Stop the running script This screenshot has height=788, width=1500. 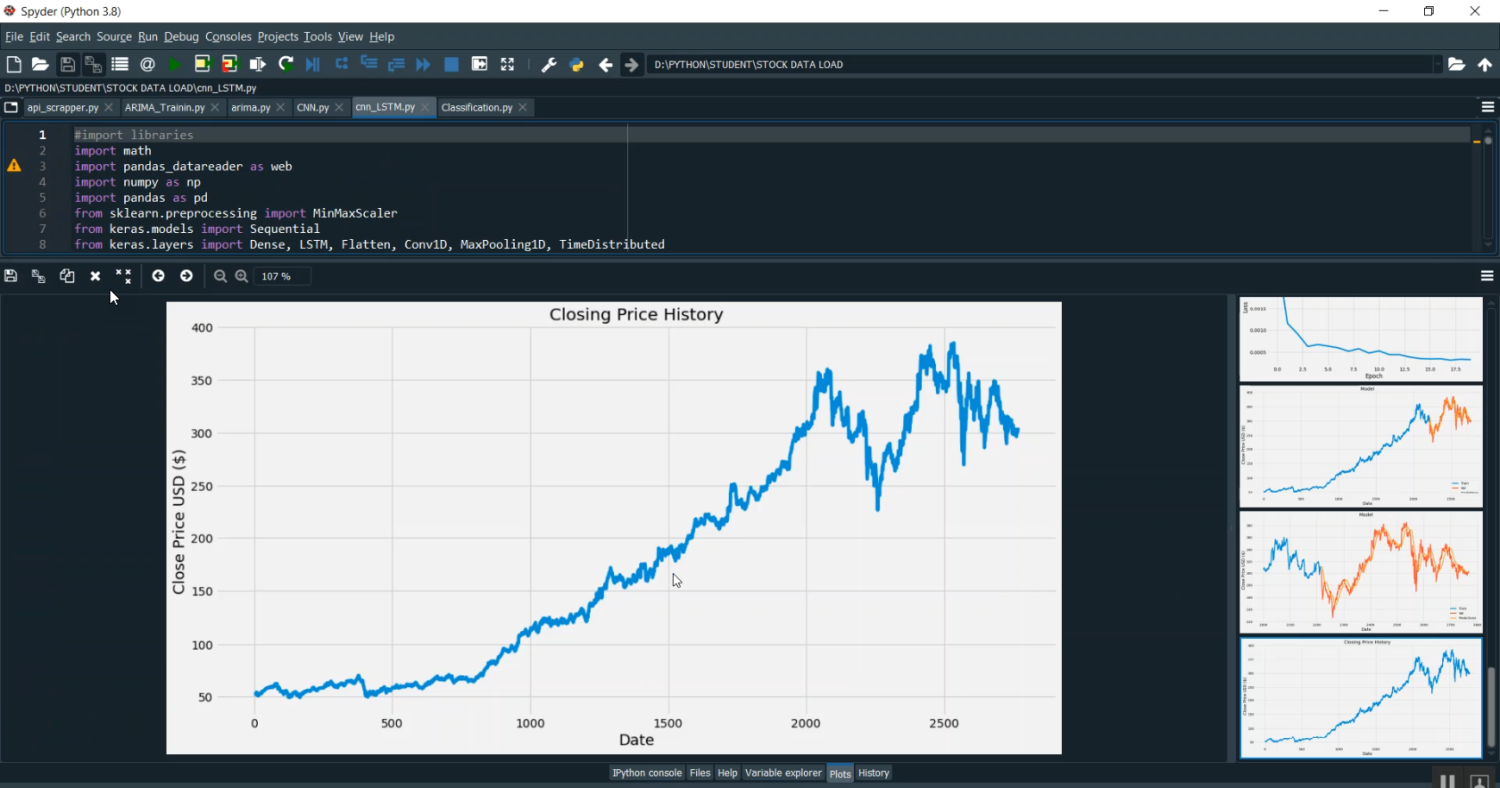click(450, 63)
